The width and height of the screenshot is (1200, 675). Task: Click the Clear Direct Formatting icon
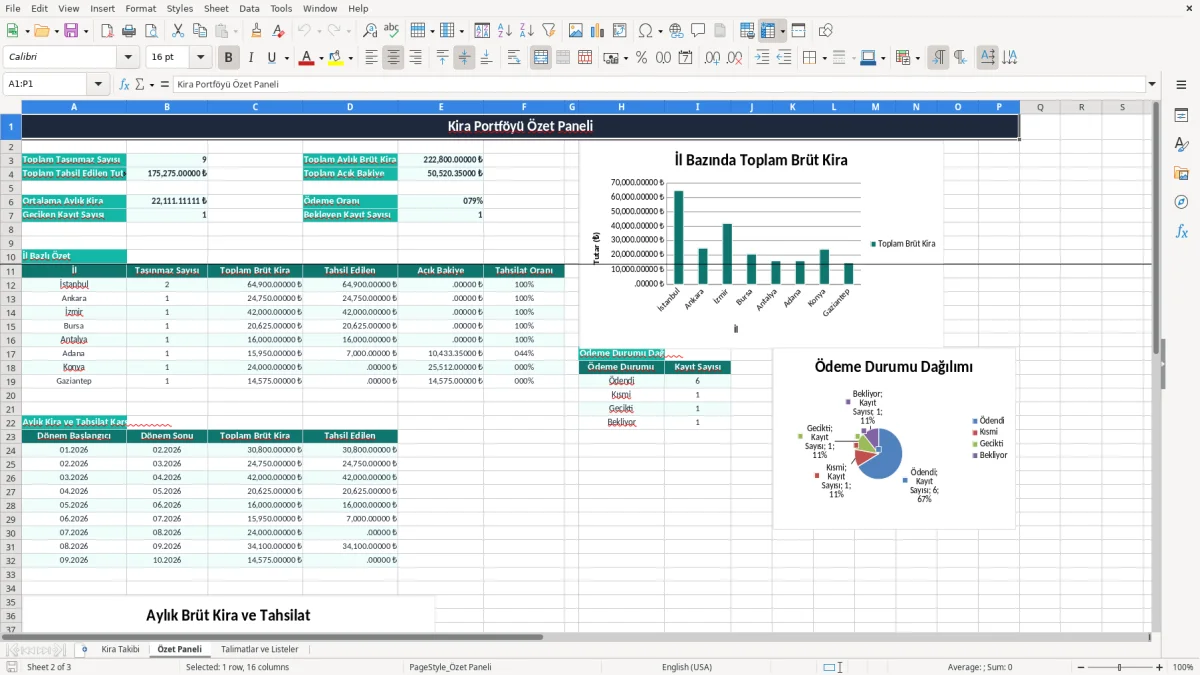pos(278,31)
